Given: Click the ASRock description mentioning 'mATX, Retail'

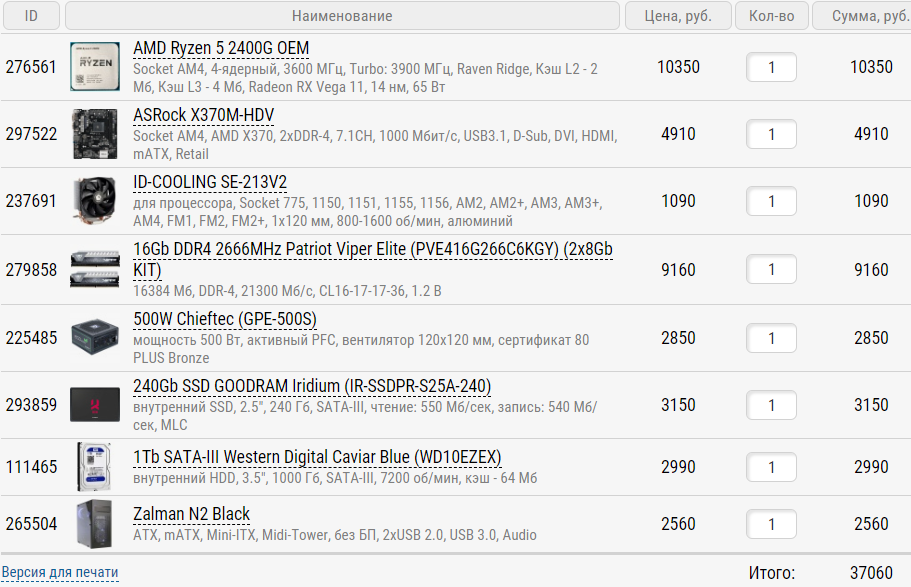Looking at the screenshot, I should (x=375, y=145).
